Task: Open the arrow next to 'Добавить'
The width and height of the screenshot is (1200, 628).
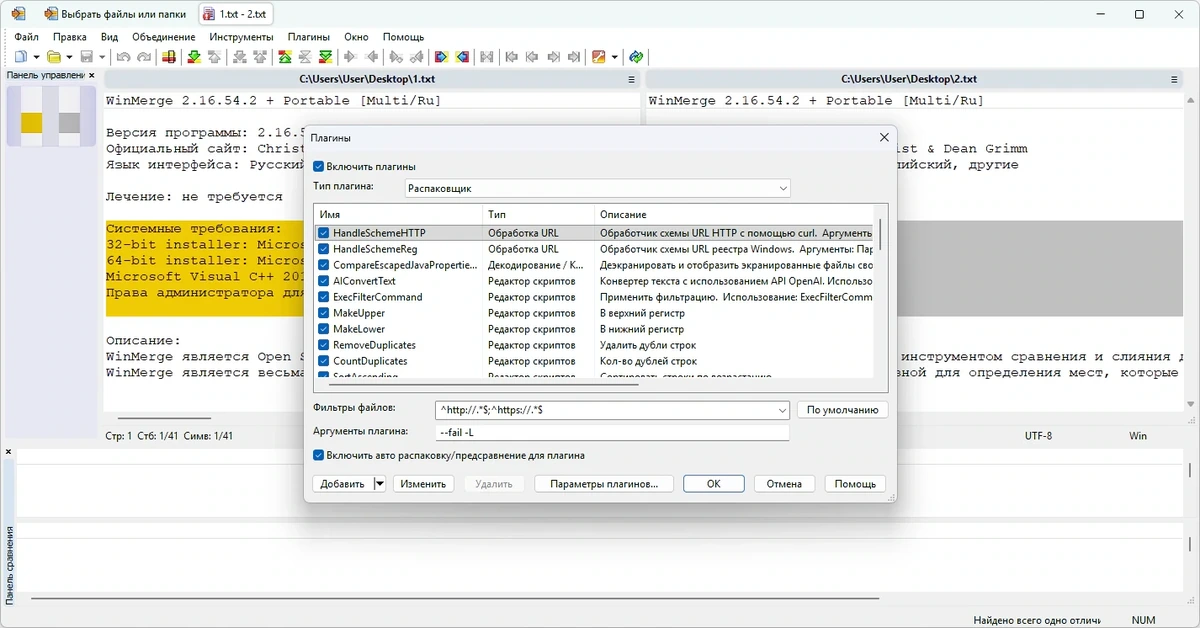Action: point(379,484)
